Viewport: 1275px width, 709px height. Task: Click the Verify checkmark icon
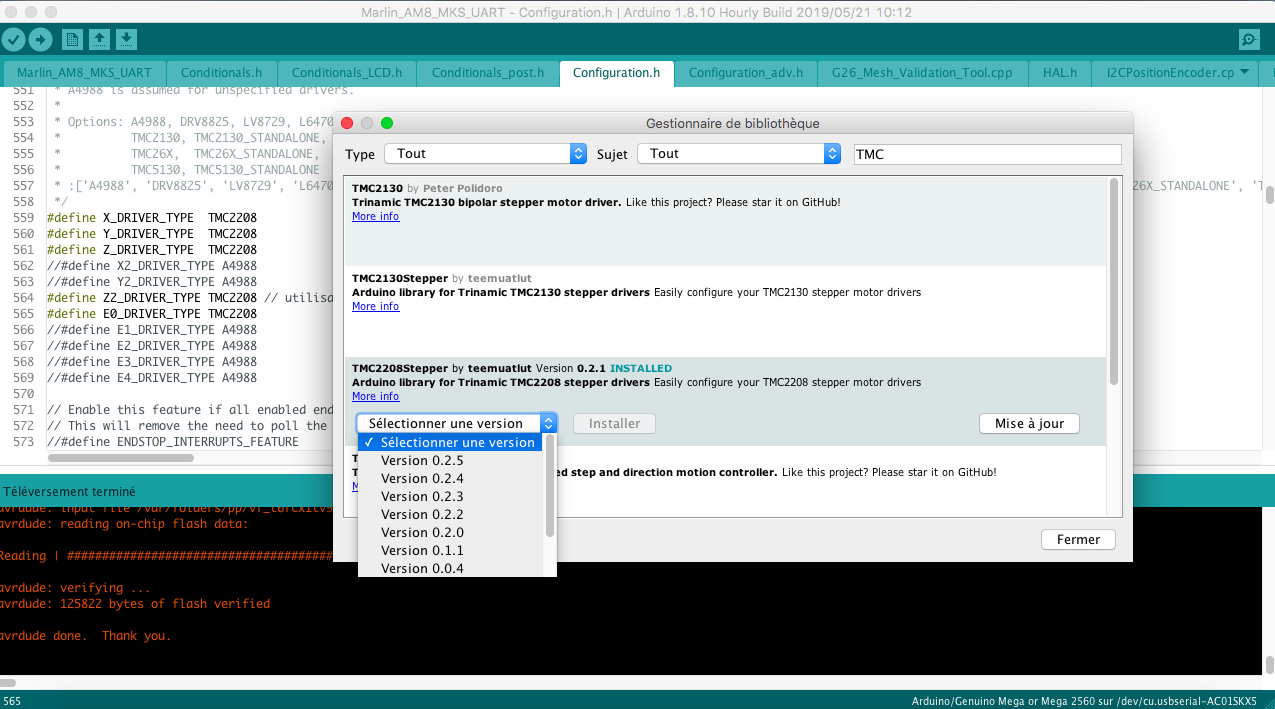[x=14, y=39]
